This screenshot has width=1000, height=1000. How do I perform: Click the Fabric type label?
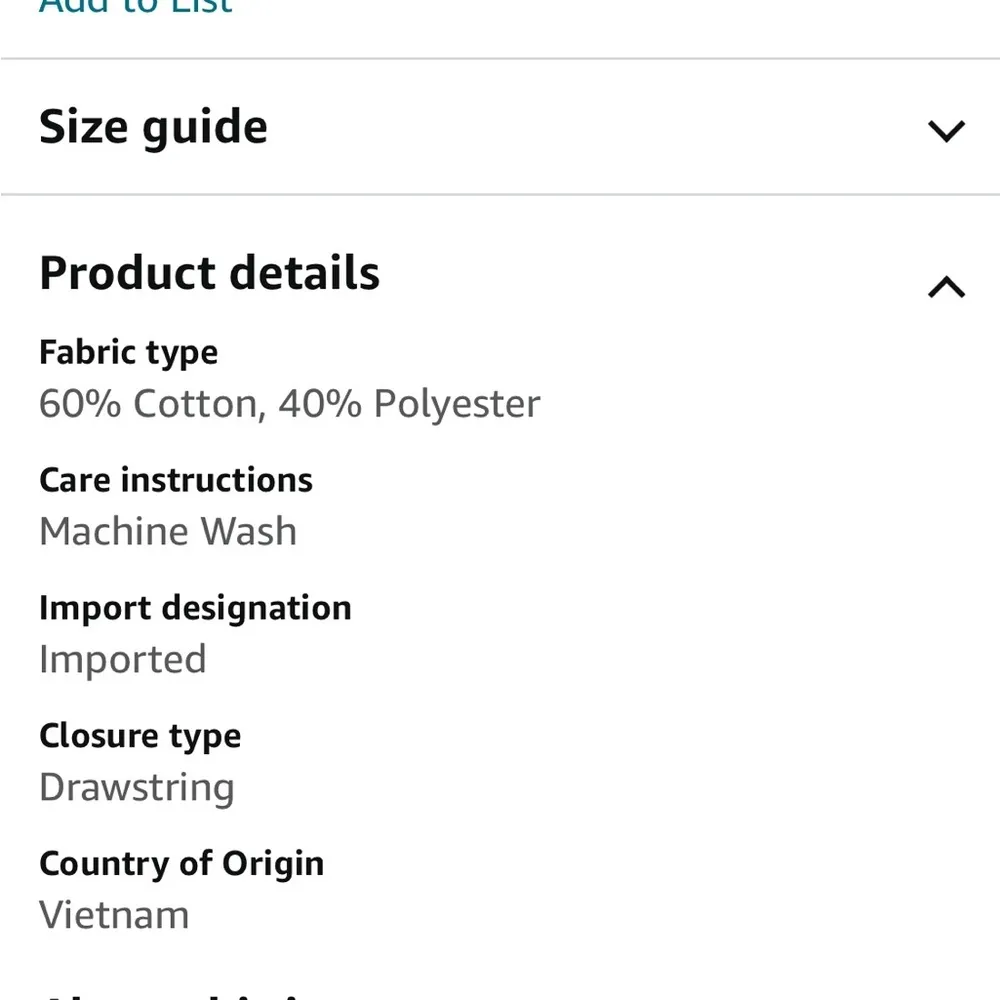(128, 352)
